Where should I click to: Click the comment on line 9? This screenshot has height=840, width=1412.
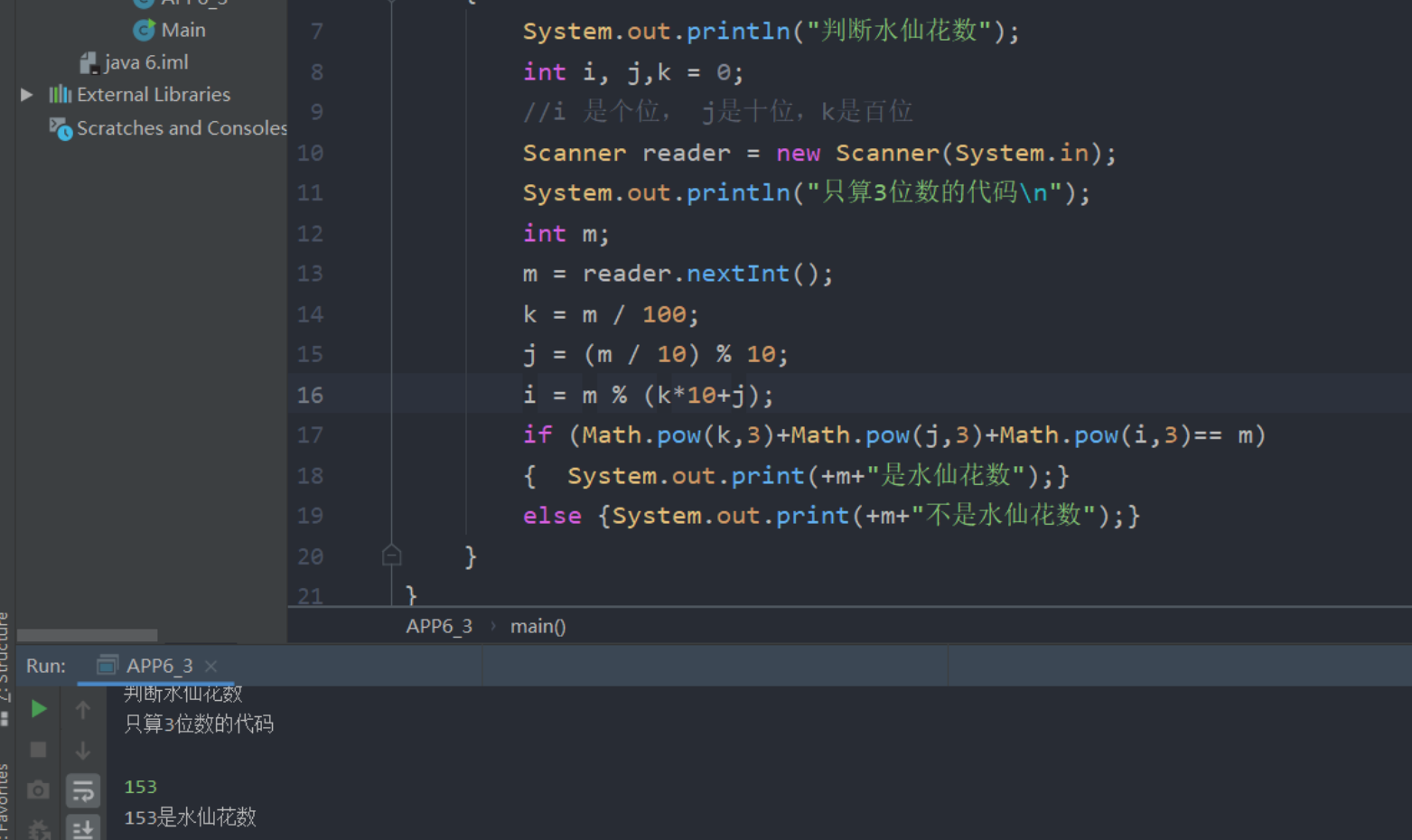[x=717, y=112]
